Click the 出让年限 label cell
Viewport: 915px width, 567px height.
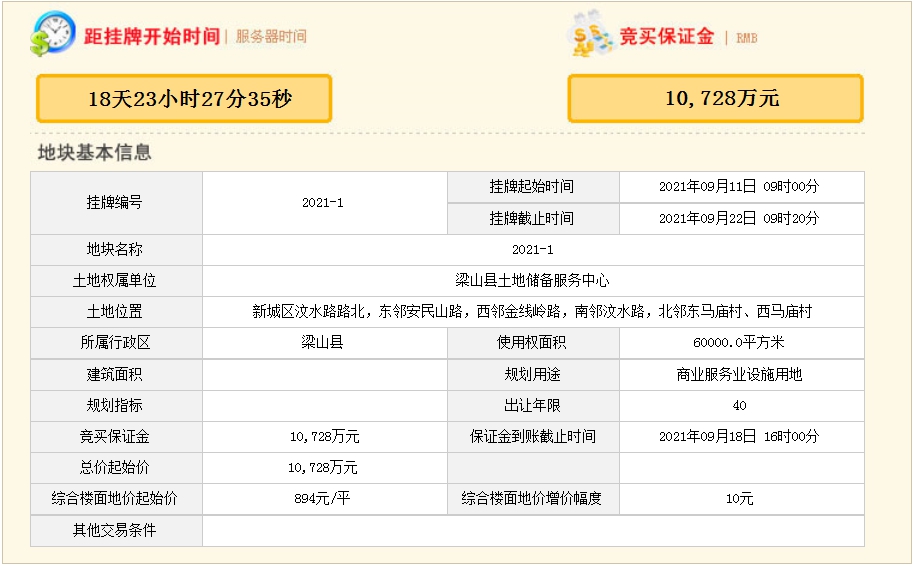tap(533, 405)
